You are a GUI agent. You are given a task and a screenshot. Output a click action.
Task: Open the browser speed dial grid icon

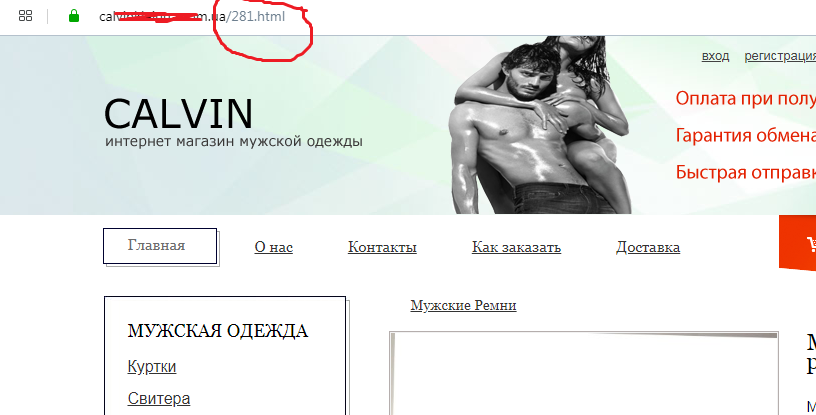pos(25,16)
